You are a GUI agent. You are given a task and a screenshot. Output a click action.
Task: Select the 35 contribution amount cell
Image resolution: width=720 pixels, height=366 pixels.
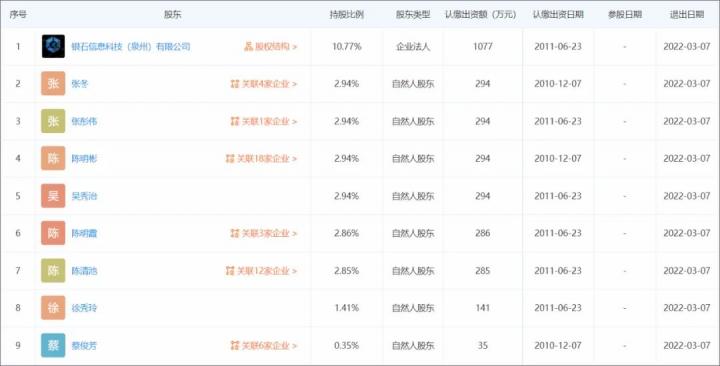483,346
